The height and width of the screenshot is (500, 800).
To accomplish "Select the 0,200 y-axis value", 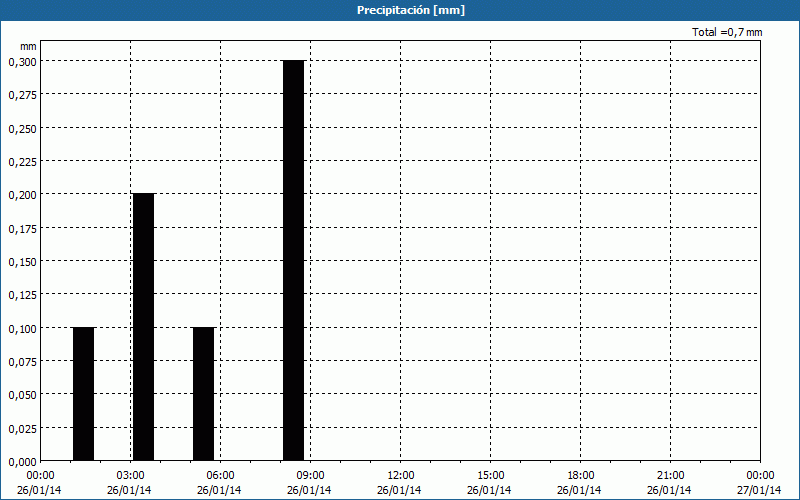I will coord(22,195).
